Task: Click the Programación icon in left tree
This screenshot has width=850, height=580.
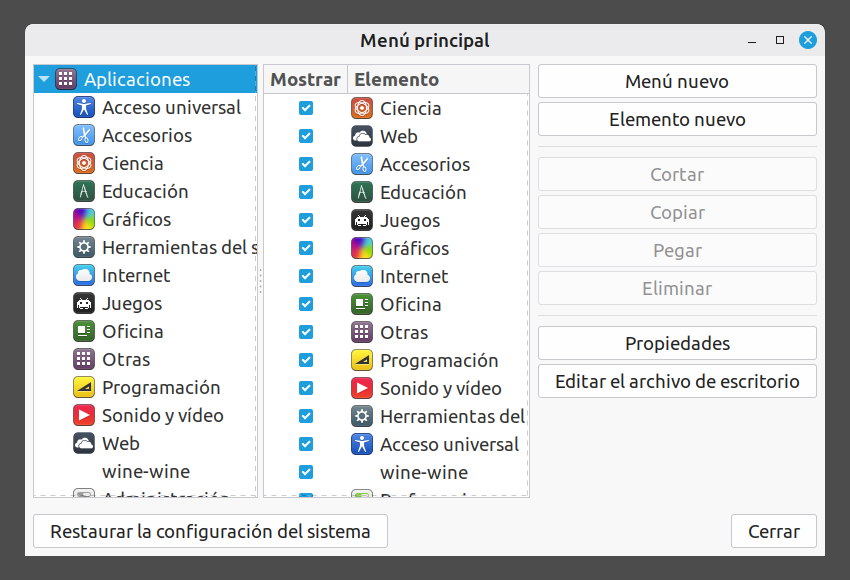Action: [x=84, y=388]
